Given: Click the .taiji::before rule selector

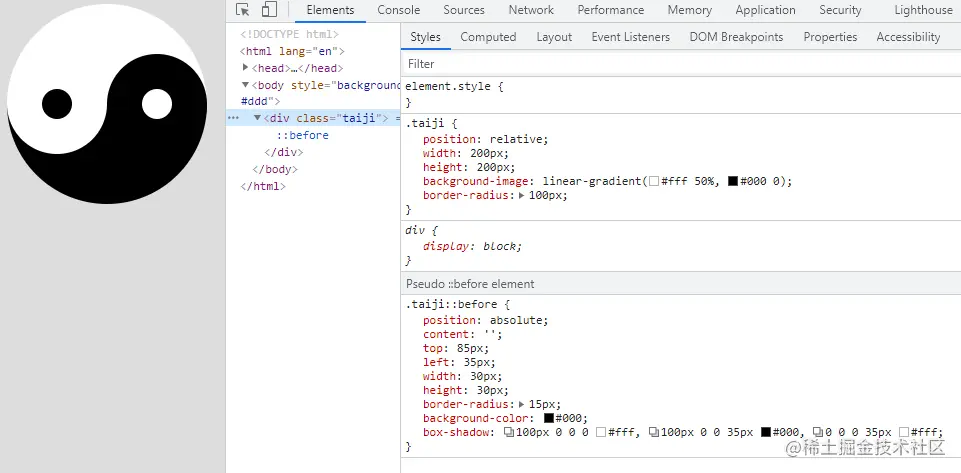Looking at the screenshot, I should (451, 304).
